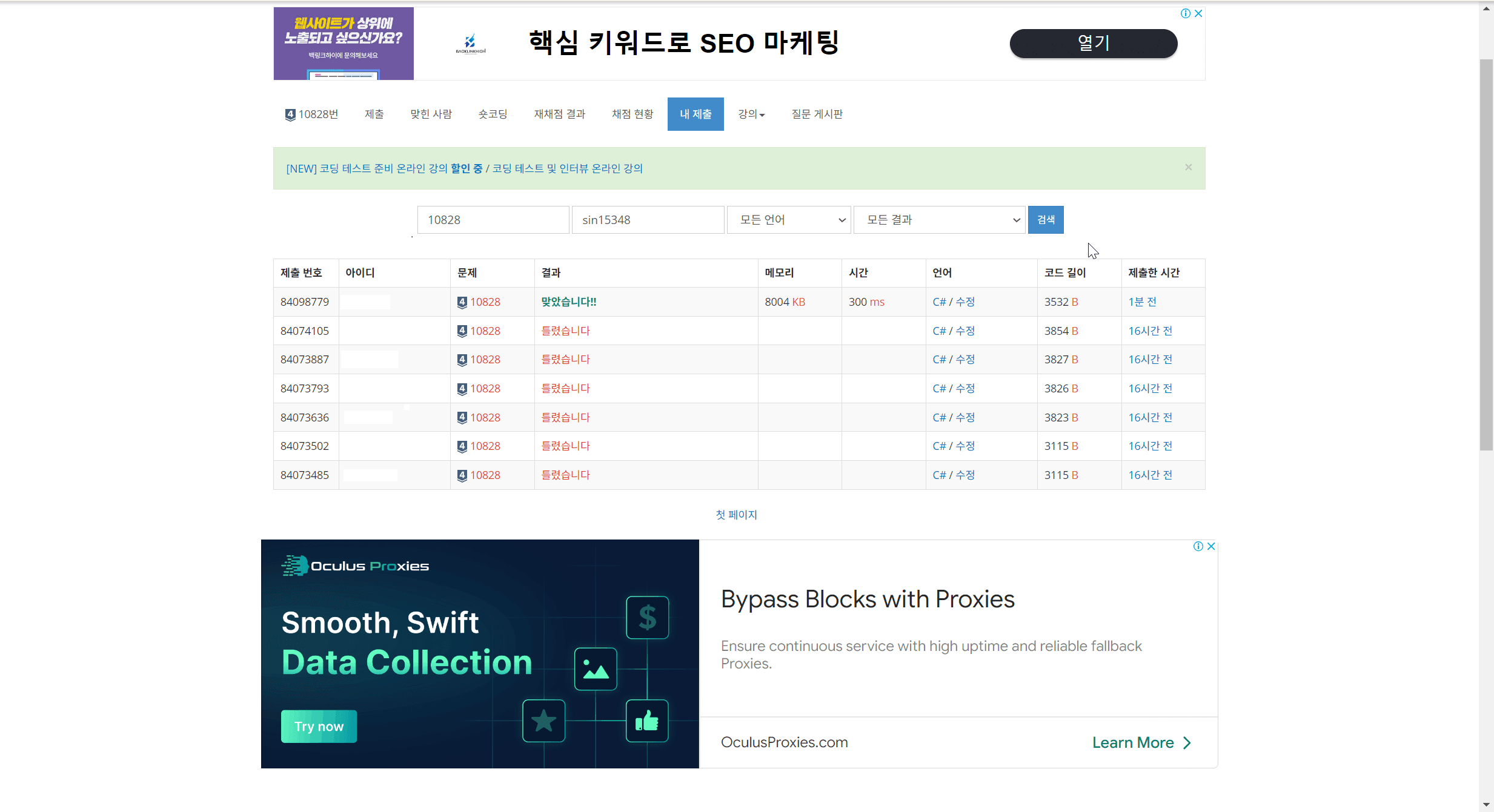This screenshot has width=1494, height=812.
Task: Click the user ID field containing sin15348
Action: click(x=648, y=220)
